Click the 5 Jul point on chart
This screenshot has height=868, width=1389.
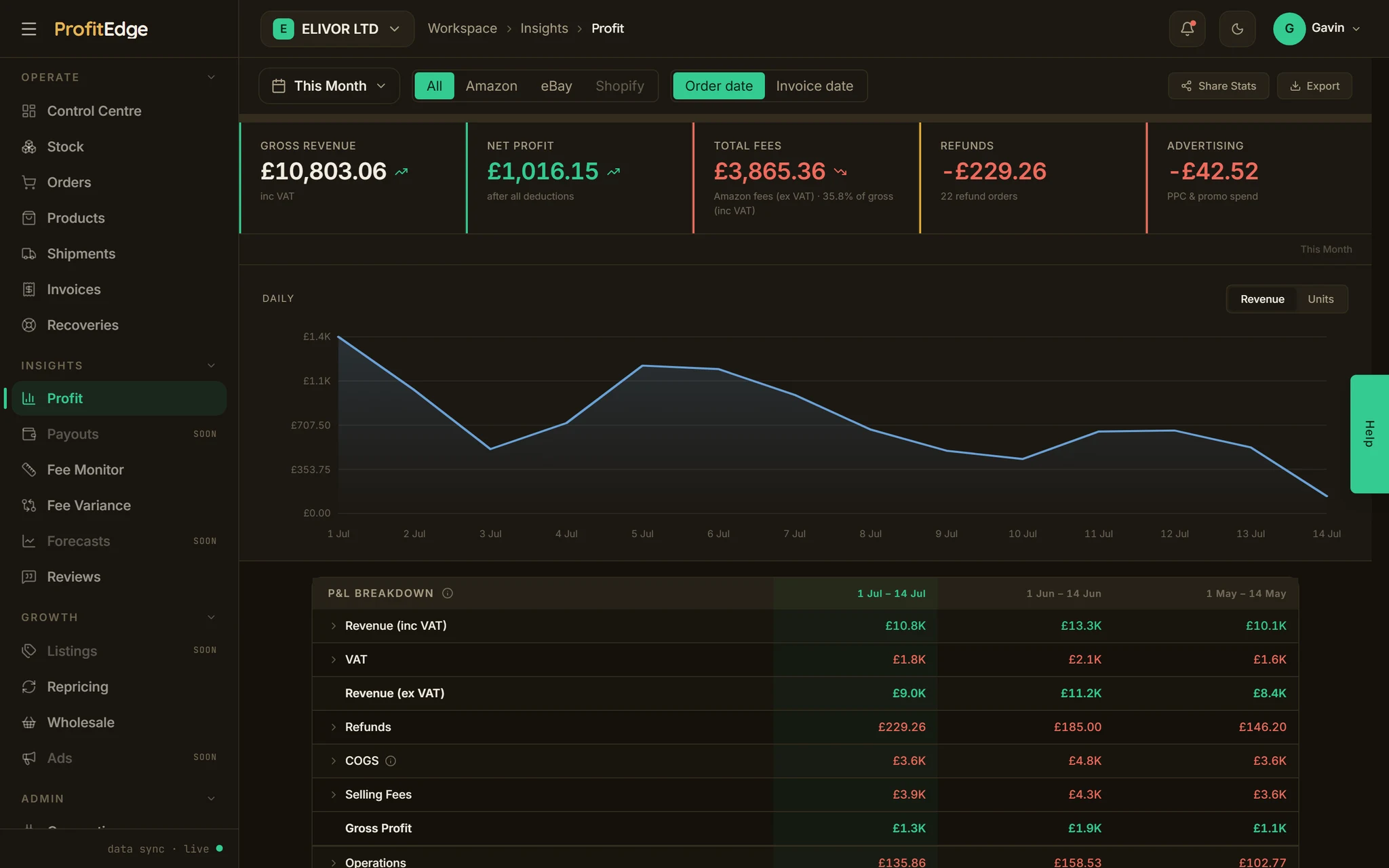coord(642,366)
